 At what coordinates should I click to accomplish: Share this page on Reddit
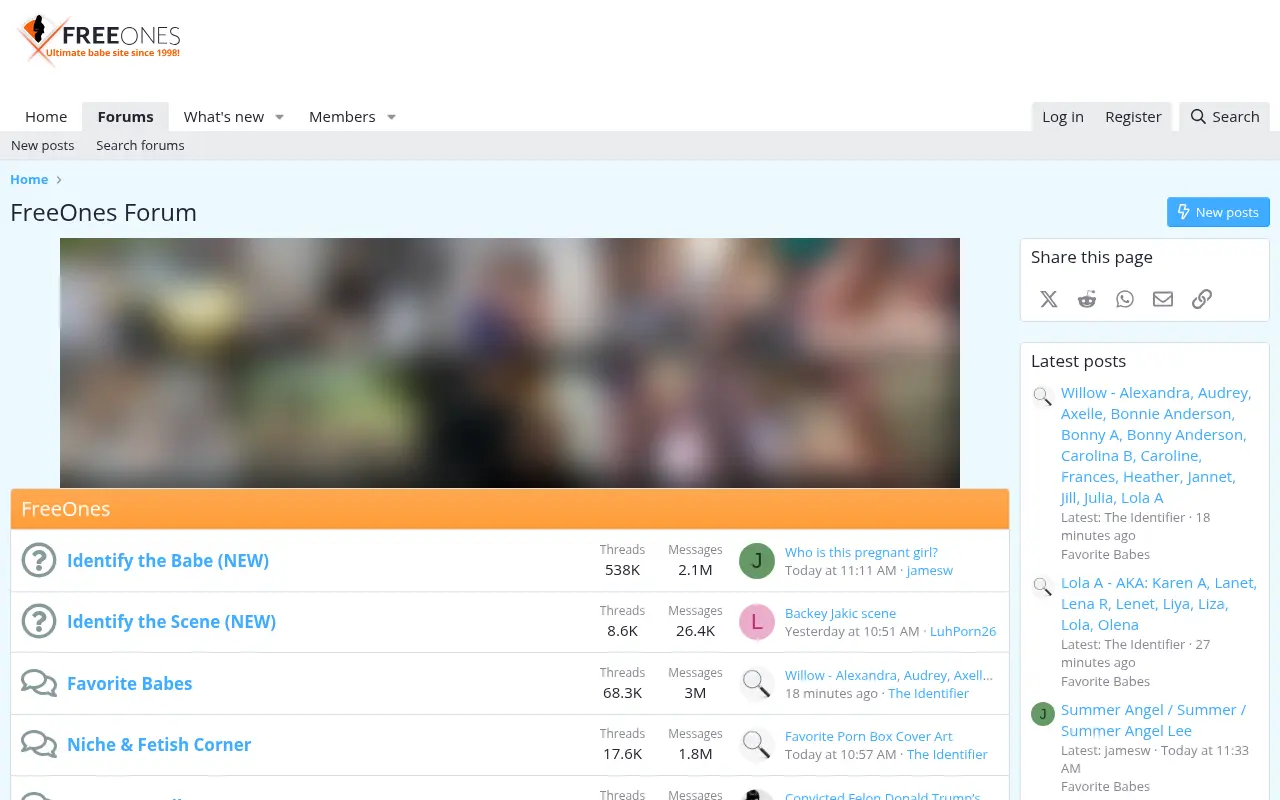(1087, 299)
